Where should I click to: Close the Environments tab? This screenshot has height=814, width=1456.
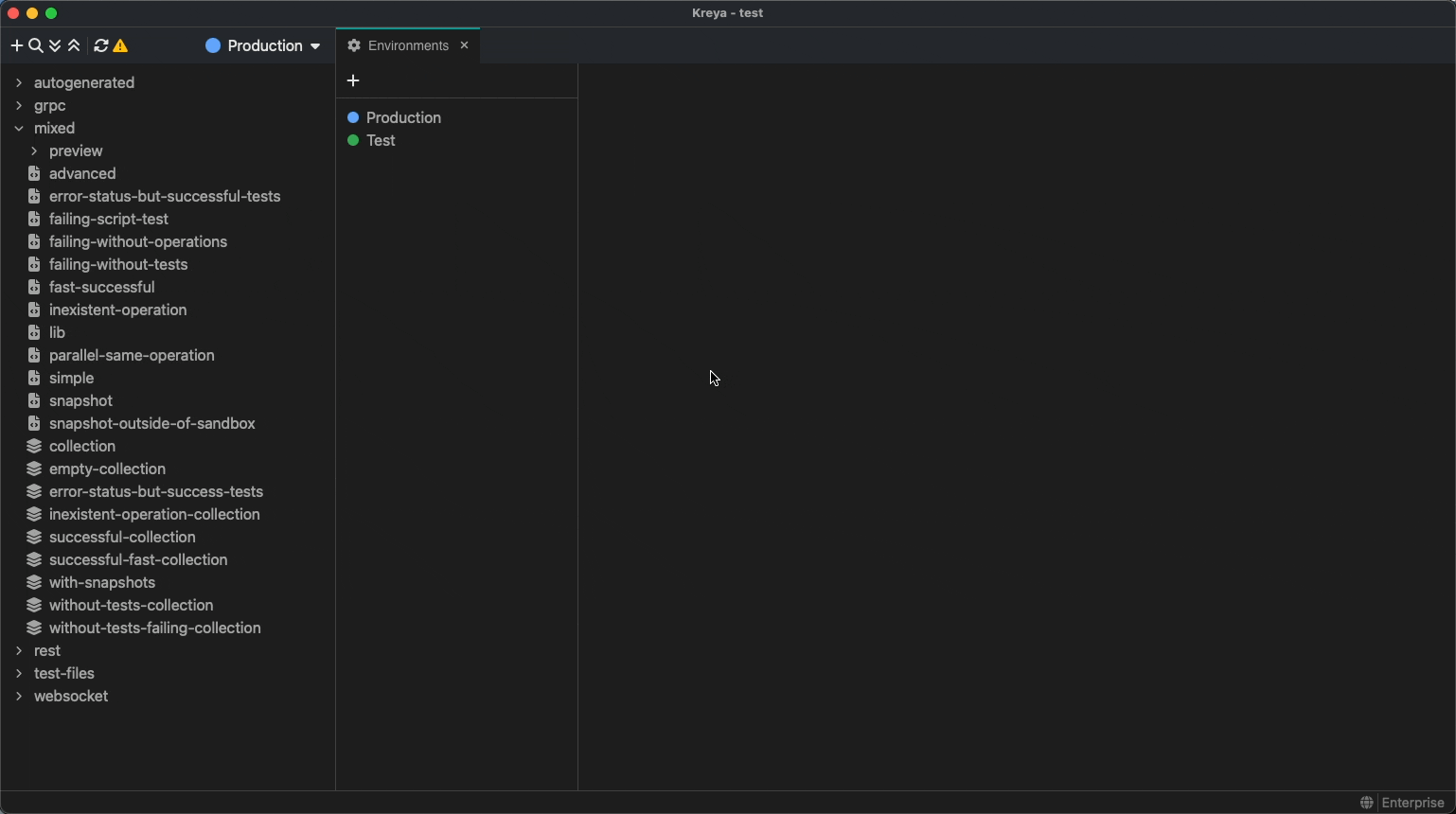(x=464, y=45)
